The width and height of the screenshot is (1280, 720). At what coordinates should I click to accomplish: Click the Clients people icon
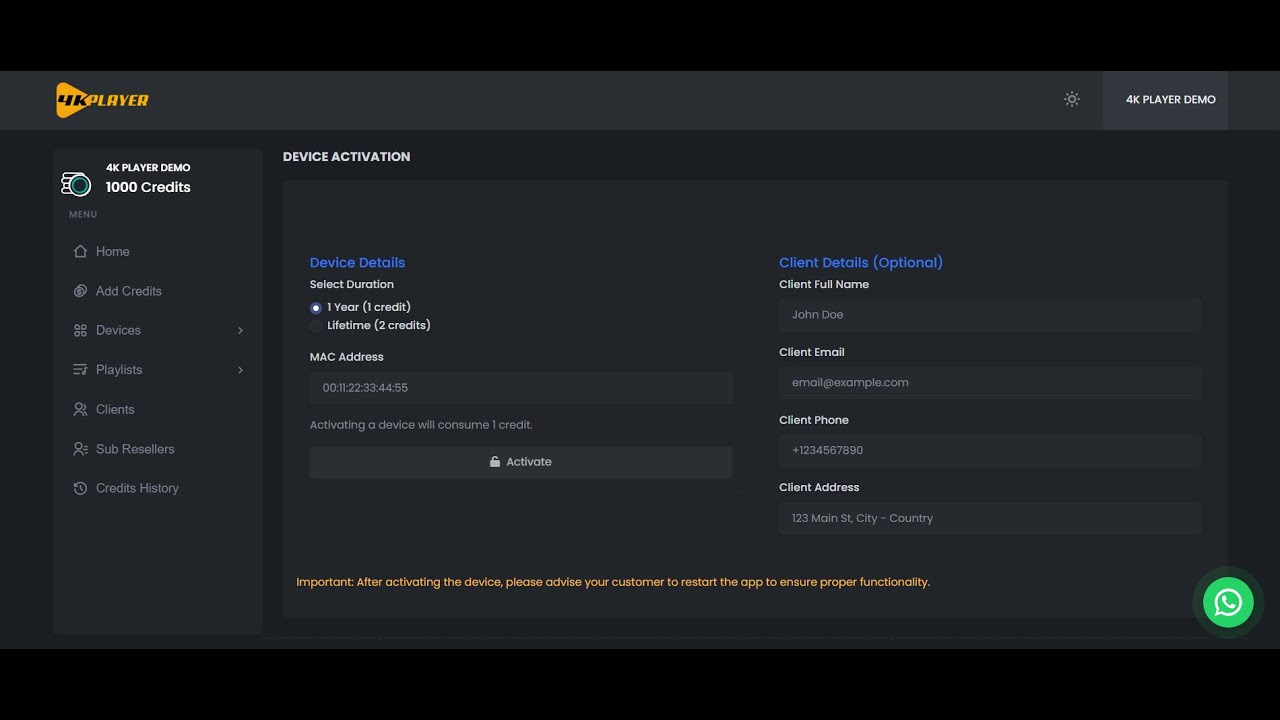(x=80, y=409)
